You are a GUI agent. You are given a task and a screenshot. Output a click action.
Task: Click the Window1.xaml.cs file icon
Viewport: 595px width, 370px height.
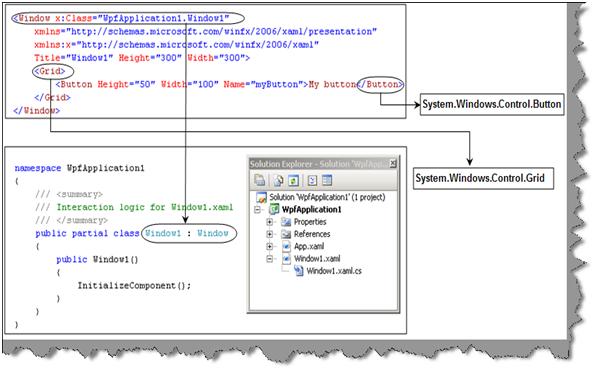(299, 271)
